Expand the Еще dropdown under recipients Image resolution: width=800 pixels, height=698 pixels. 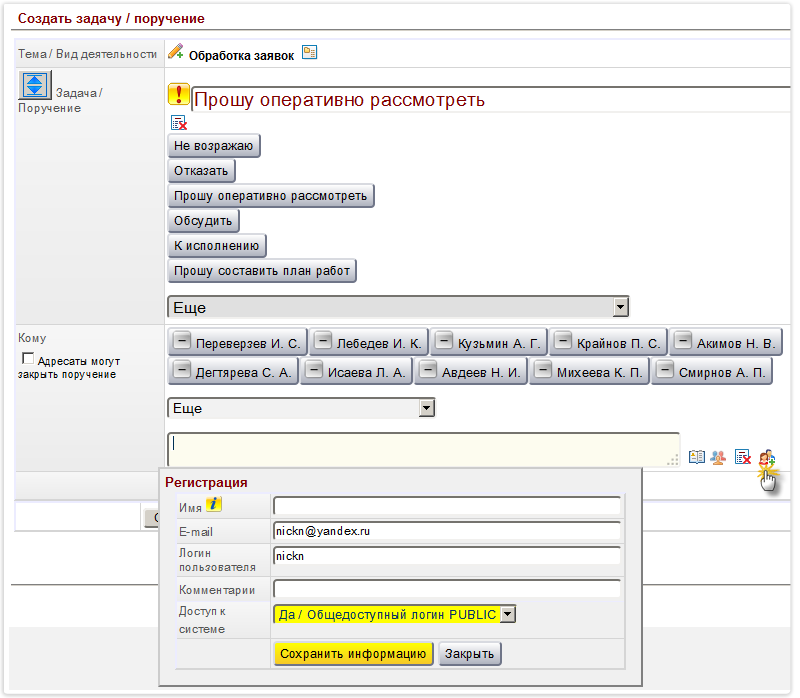(301, 408)
